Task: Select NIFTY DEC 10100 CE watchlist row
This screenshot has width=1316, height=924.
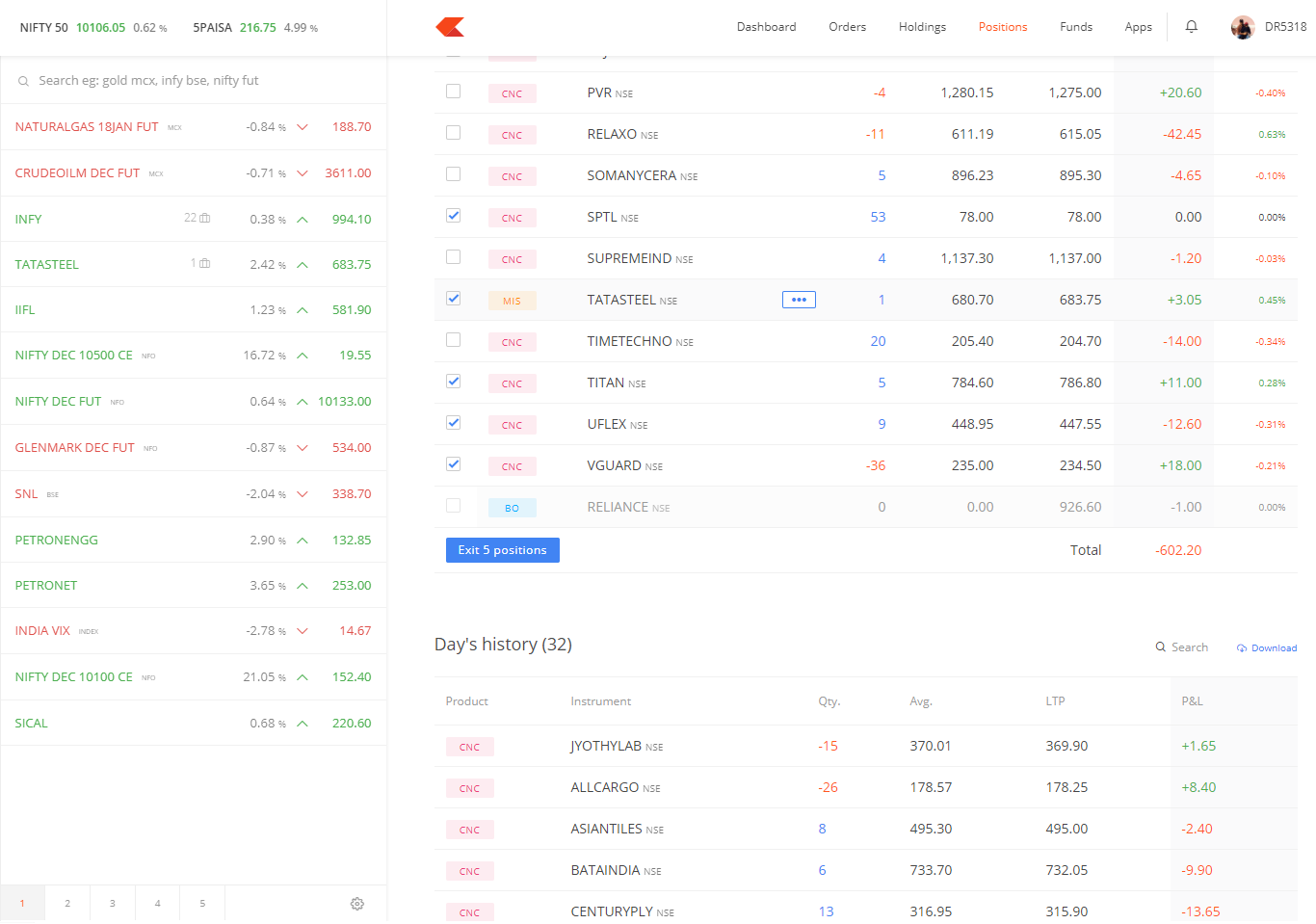Action: (x=194, y=677)
